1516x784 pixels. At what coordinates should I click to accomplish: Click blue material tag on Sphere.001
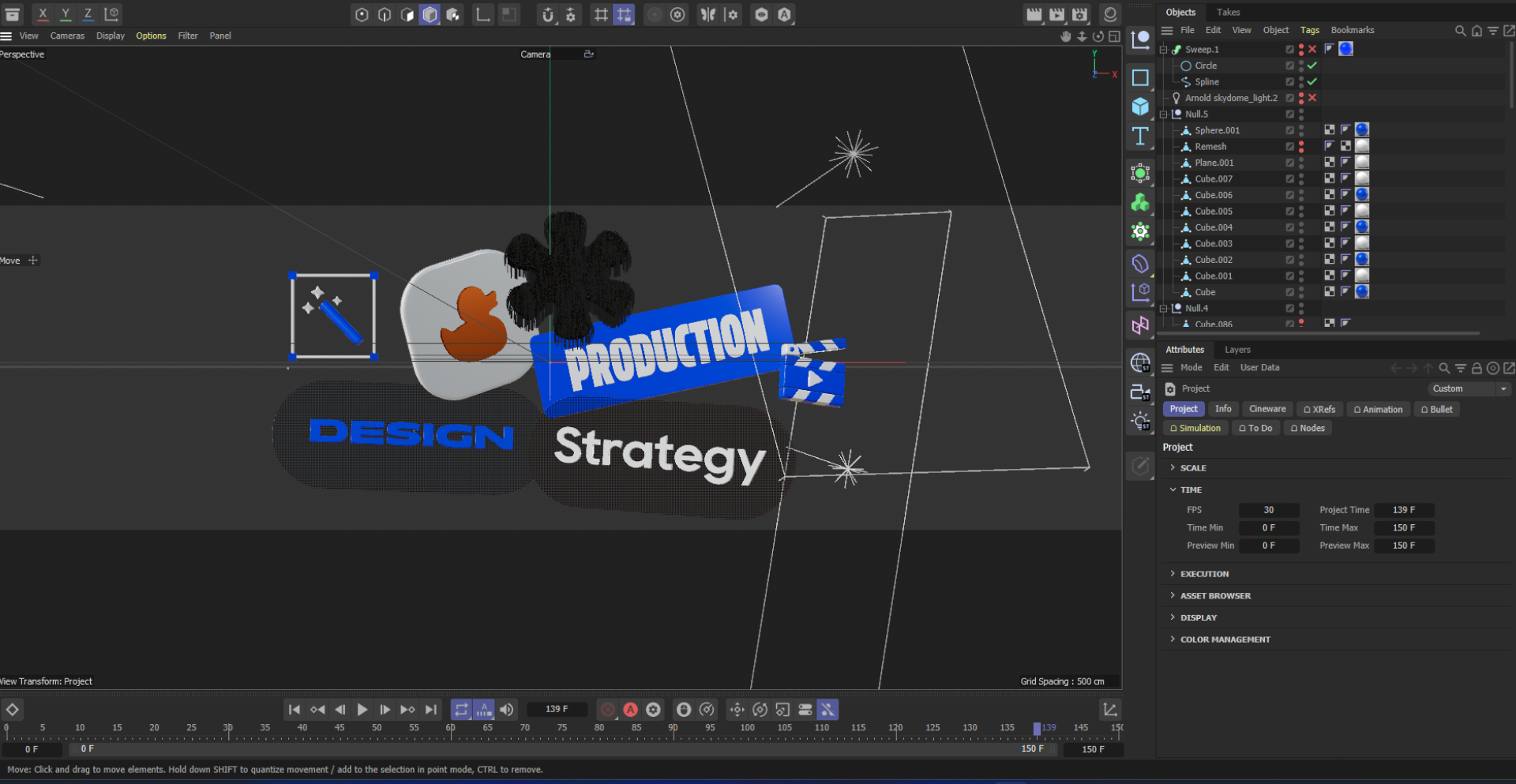coord(1362,130)
